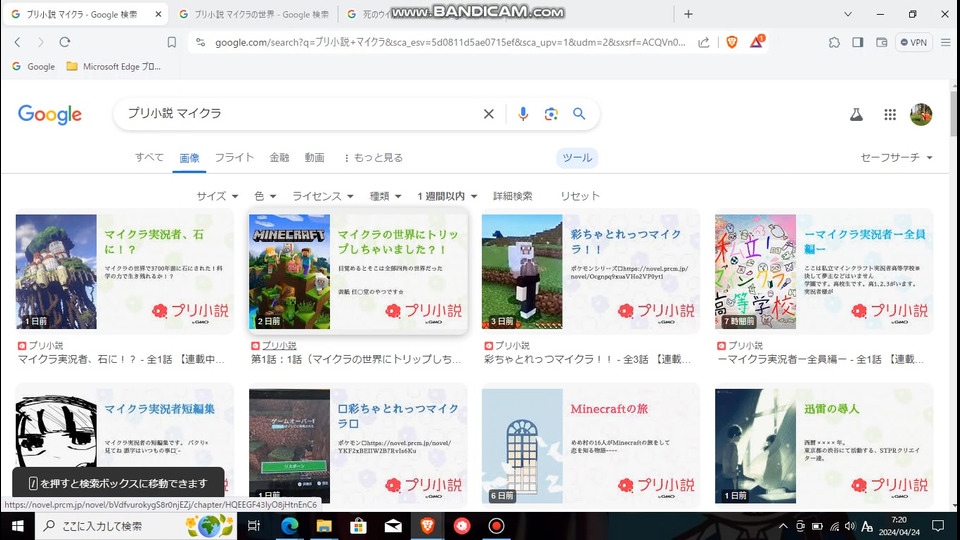Open the マイクラの世界にトリップ image result

pos(358,271)
